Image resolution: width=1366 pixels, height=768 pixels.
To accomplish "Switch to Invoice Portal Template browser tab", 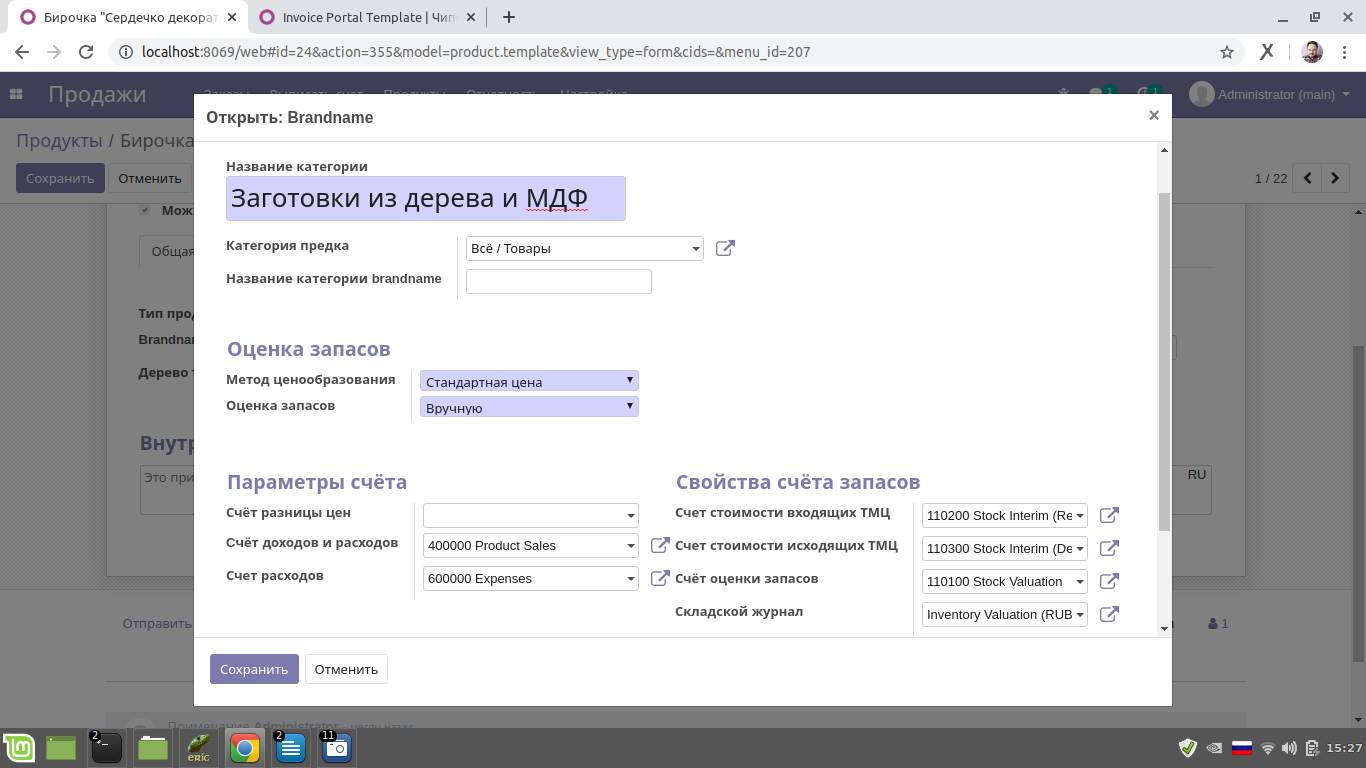I will click(x=366, y=17).
